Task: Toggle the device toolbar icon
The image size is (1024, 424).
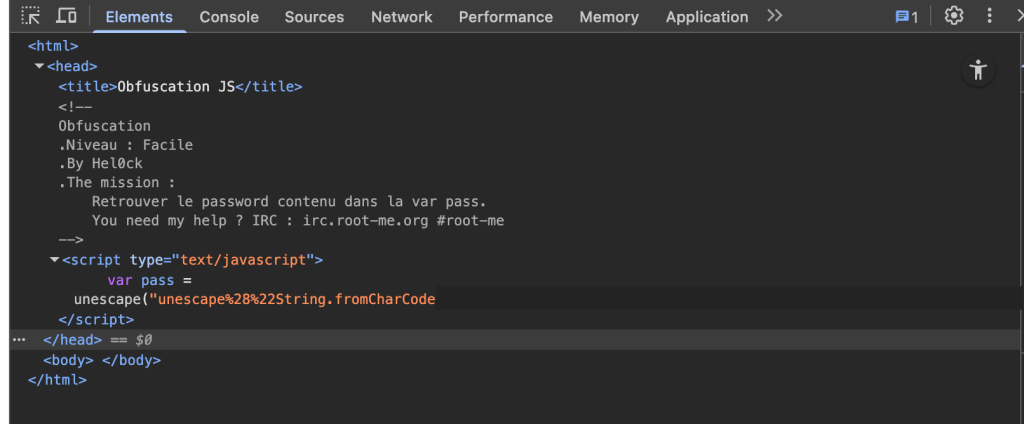Action: tap(67, 16)
